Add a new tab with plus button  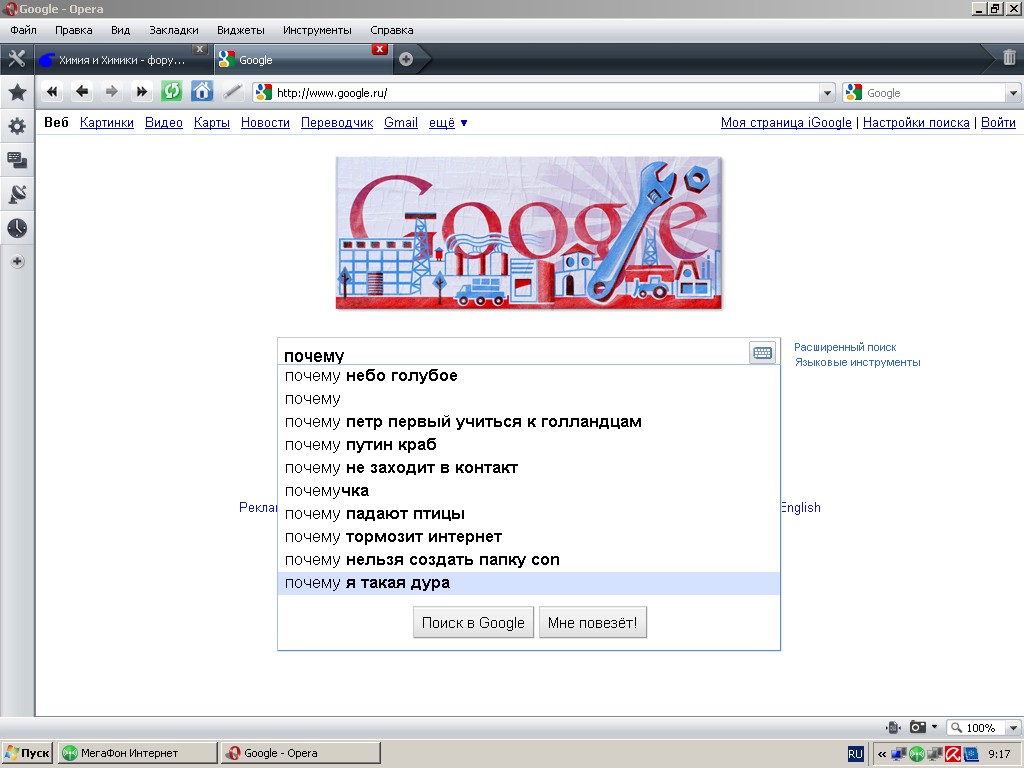[x=406, y=59]
